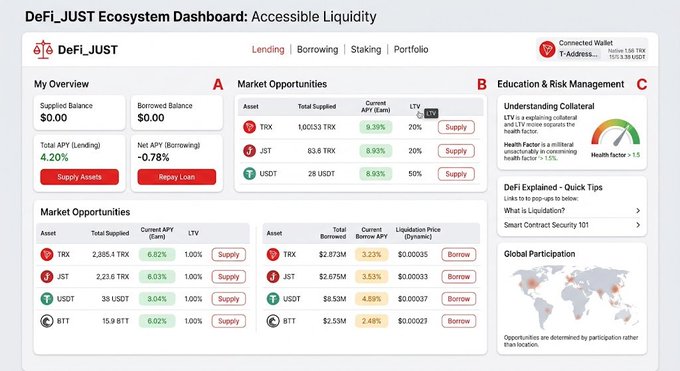Screen dimensions: 680x371
Task: Borrow USDT at 4.89% APY
Action: (459, 299)
